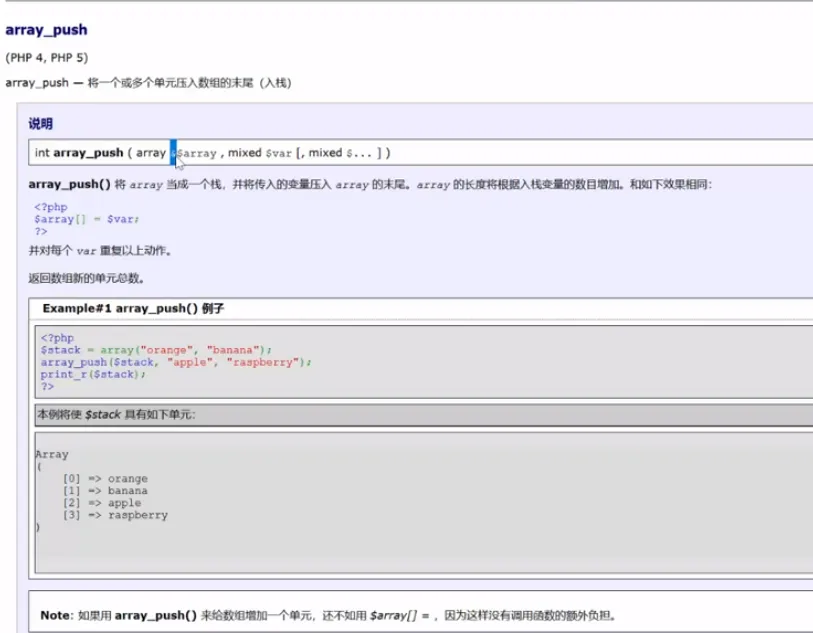Click $array parameter in the signature
The image size is (813, 633).
[x=197, y=153]
